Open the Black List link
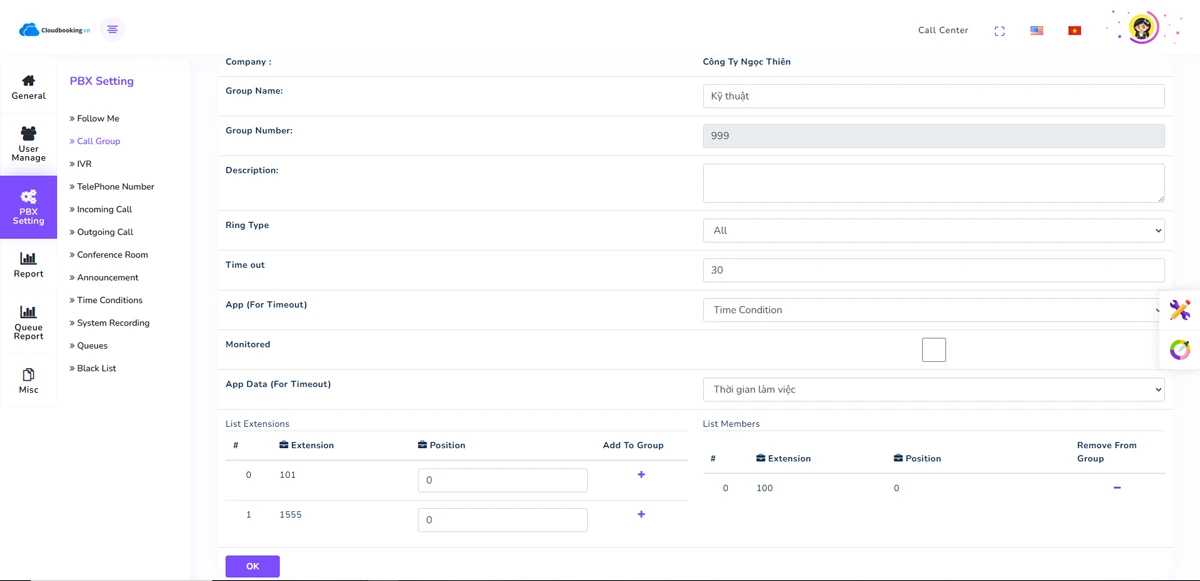 [96, 368]
